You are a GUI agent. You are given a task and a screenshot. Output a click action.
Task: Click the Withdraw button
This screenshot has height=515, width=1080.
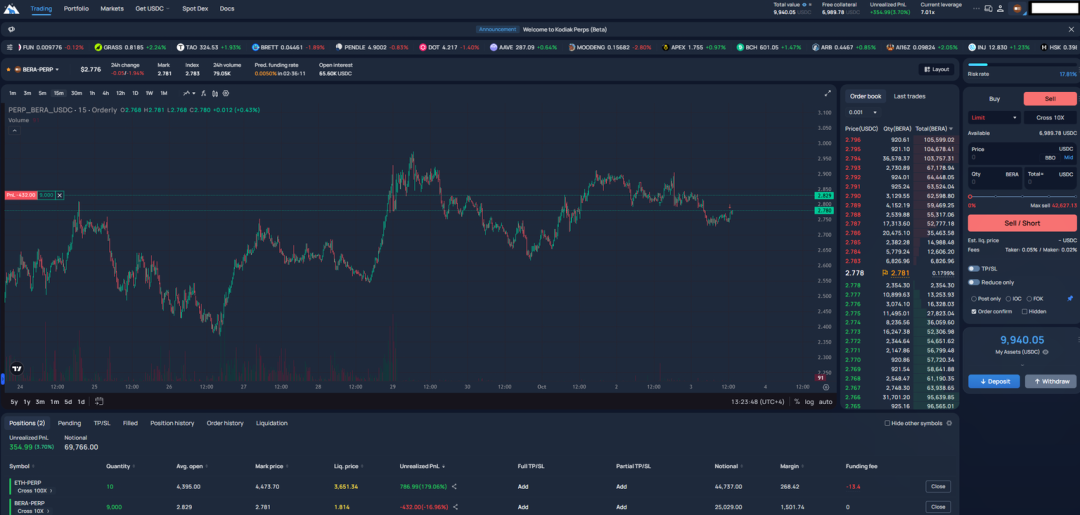click(x=1050, y=381)
